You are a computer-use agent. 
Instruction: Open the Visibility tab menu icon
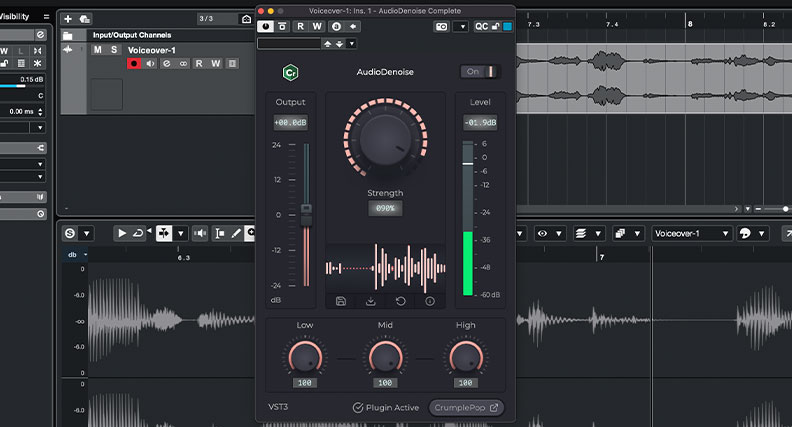[x=46, y=16]
